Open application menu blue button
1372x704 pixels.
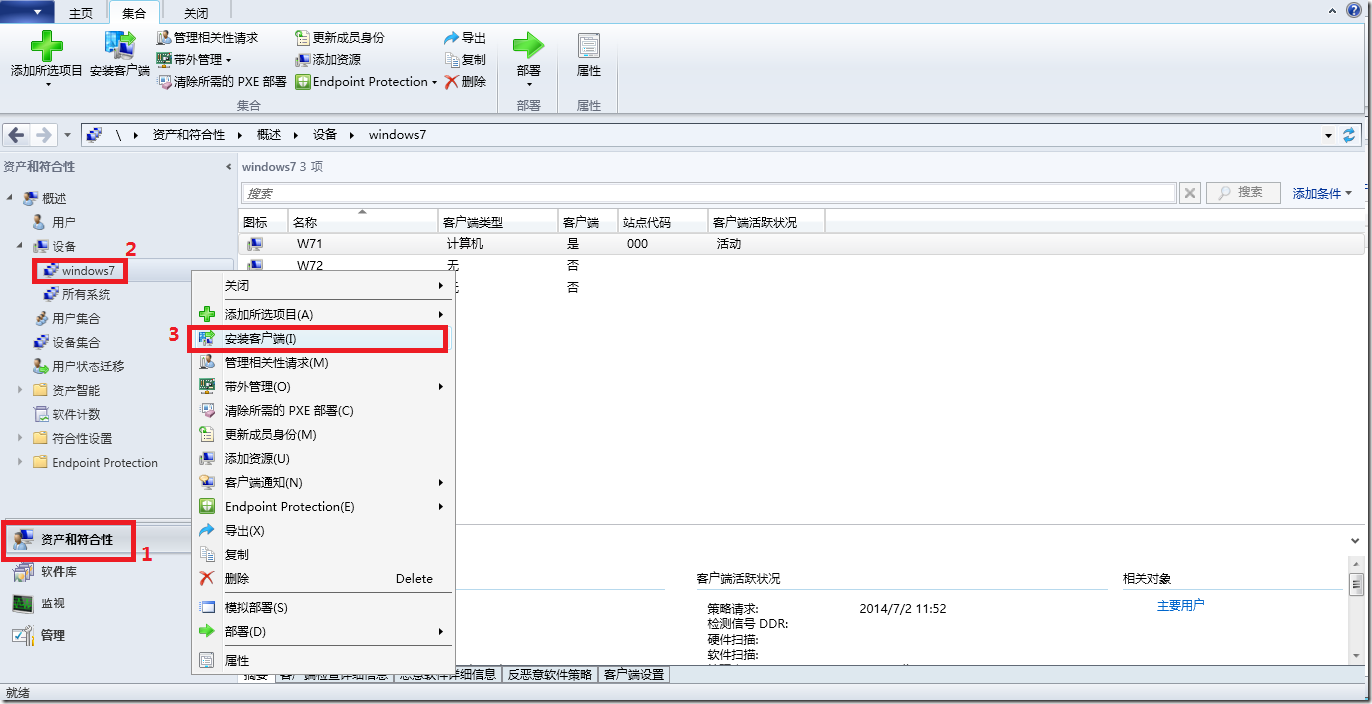coord(27,12)
